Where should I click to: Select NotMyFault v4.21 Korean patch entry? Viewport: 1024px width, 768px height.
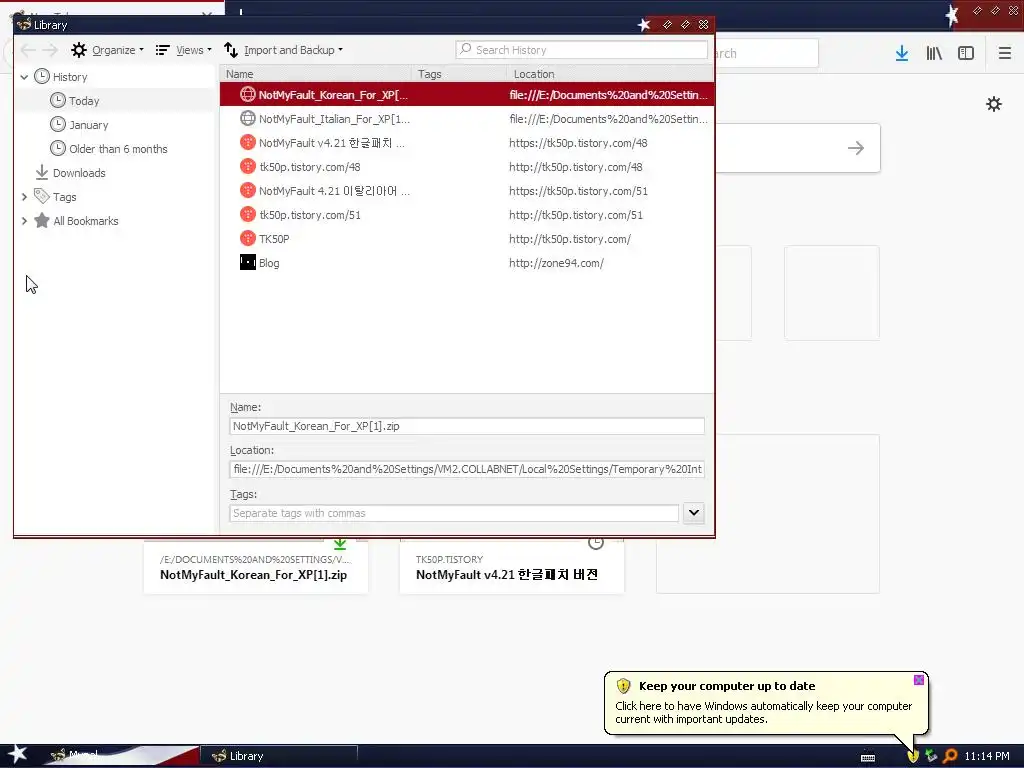pyautogui.click(x=467, y=143)
